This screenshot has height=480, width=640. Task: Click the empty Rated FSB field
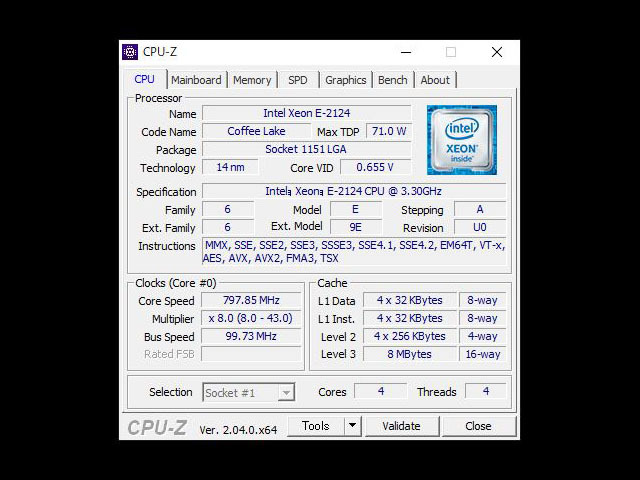(251, 354)
